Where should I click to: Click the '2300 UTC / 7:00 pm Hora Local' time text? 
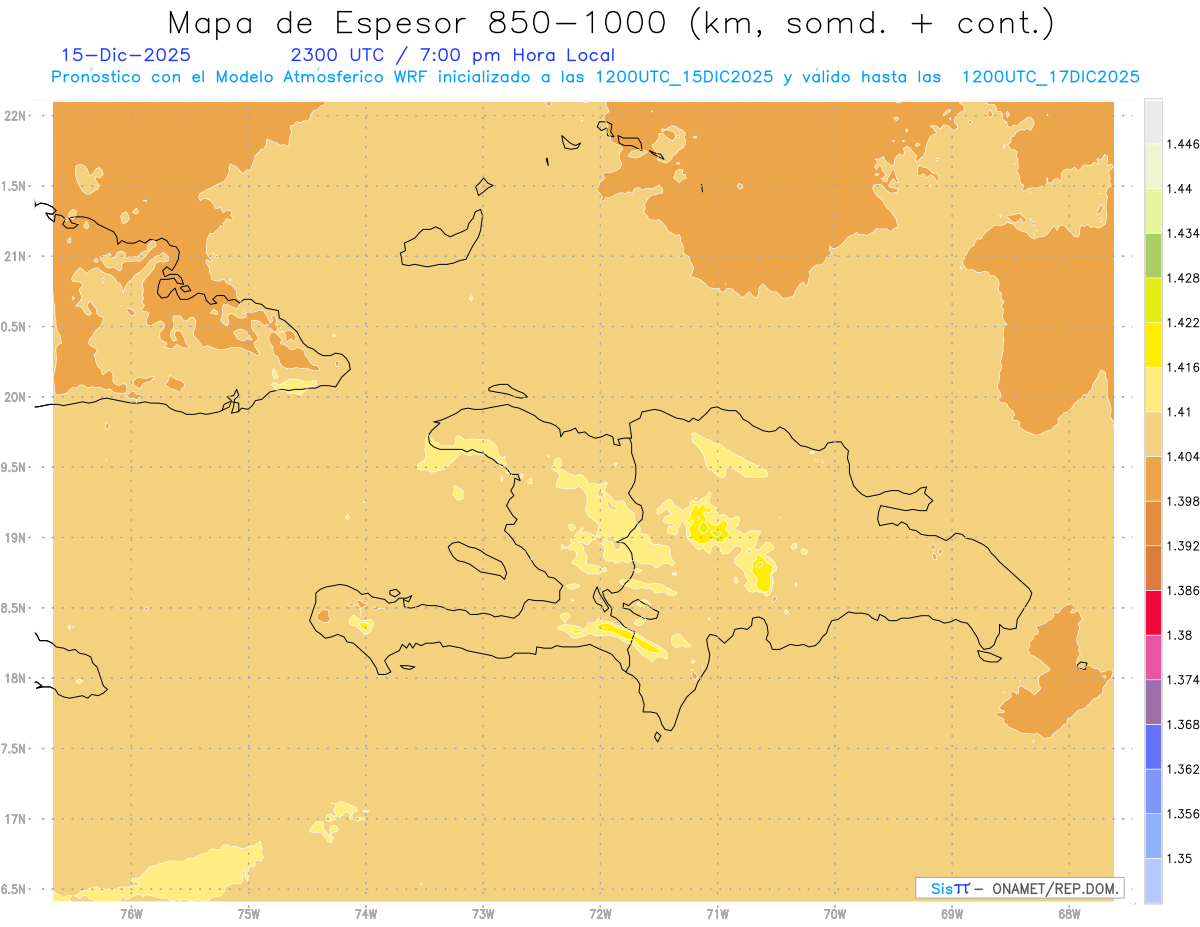click(452, 56)
